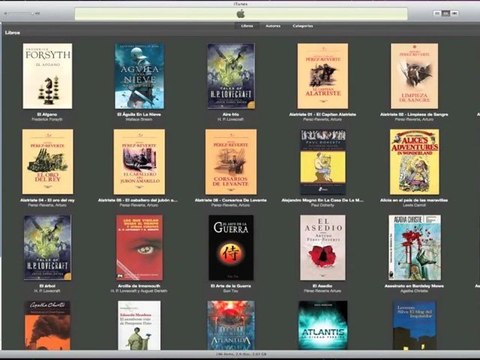Image resolution: width=480 pixels, height=360 pixels.
Task: Click 'Alicia en el país de las maravillas' title
Action: [x=414, y=200]
